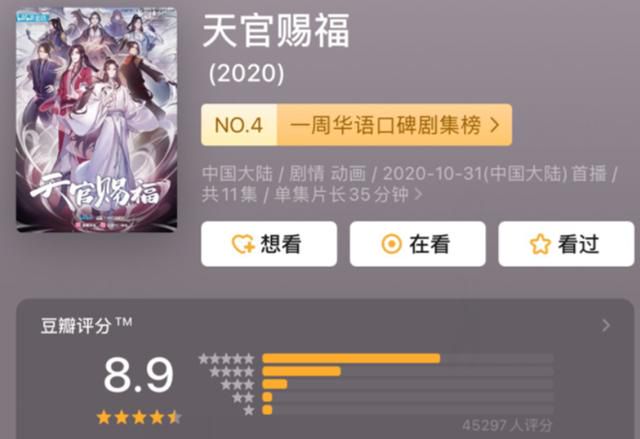Tap the five-star rating bar
640x439 pixels.
click(x=408, y=359)
